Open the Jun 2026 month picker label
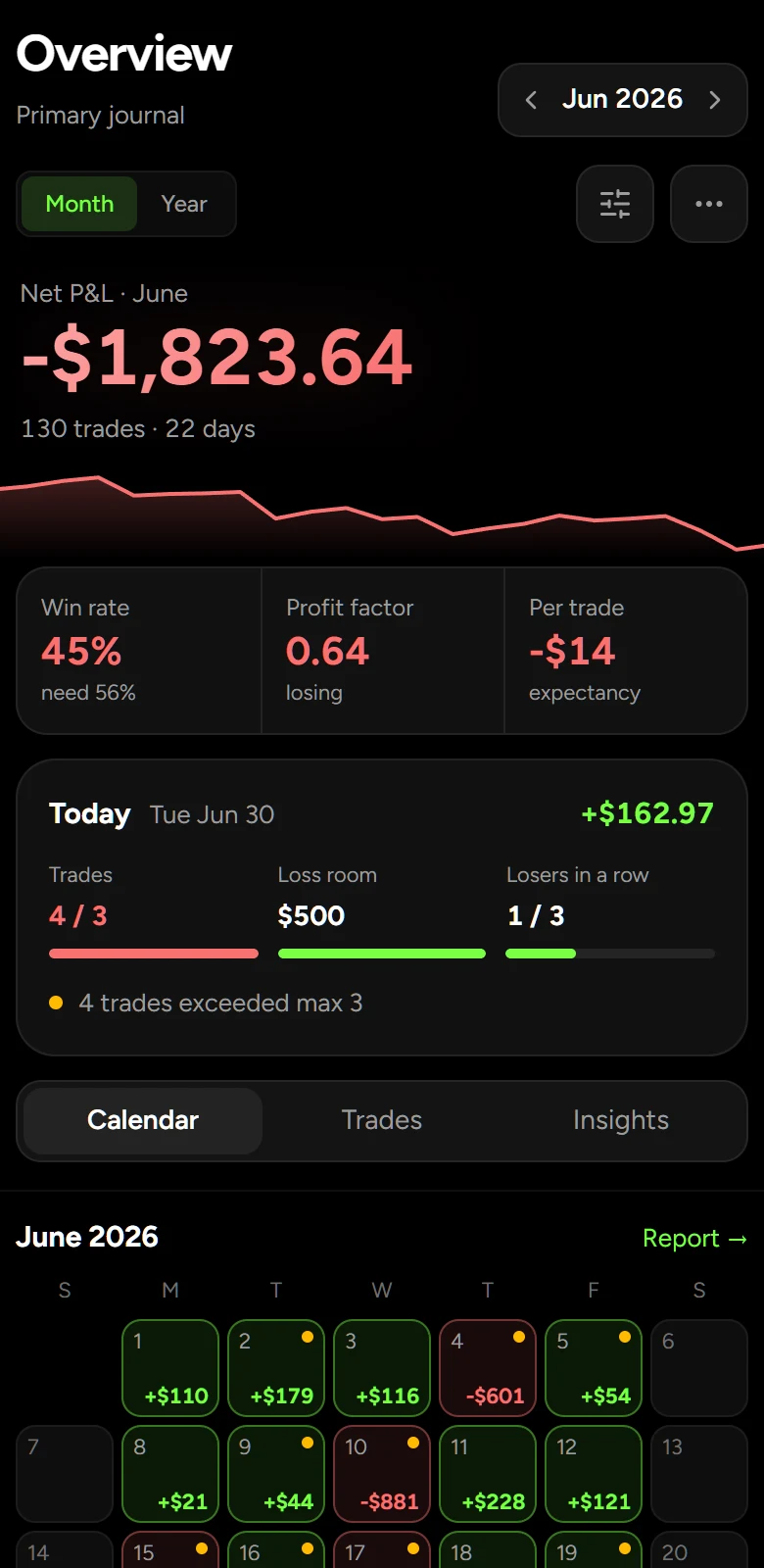The height and width of the screenshot is (1568, 764). point(622,99)
